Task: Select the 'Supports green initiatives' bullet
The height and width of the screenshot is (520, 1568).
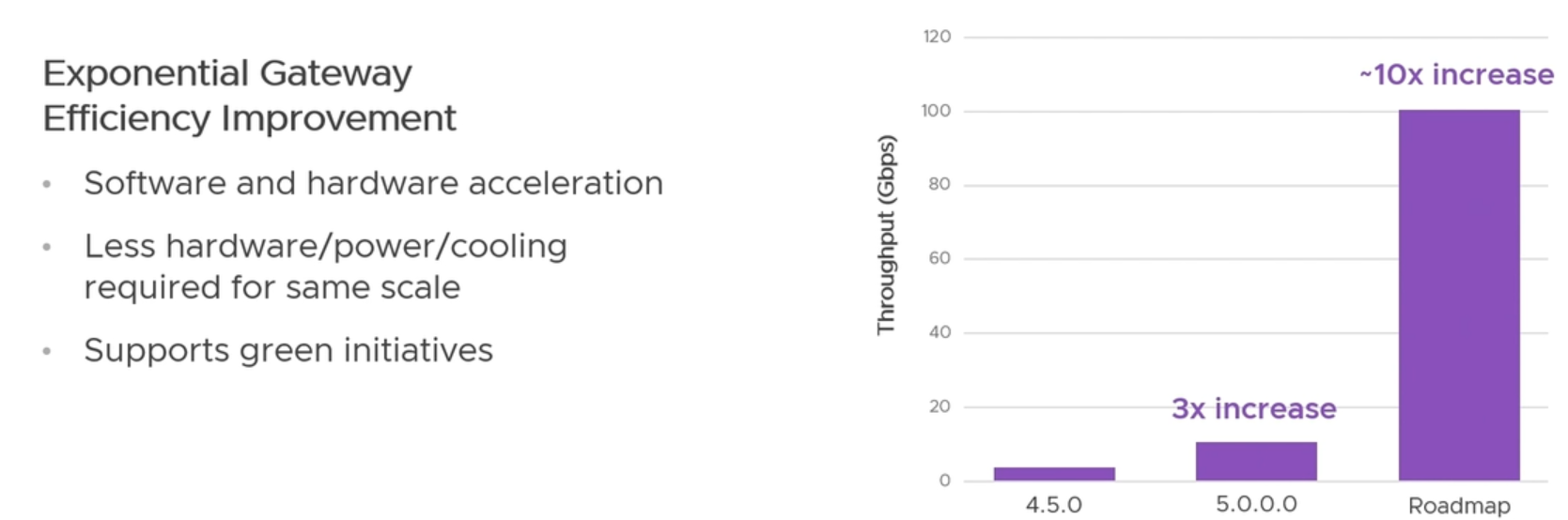Action: click(288, 350)
